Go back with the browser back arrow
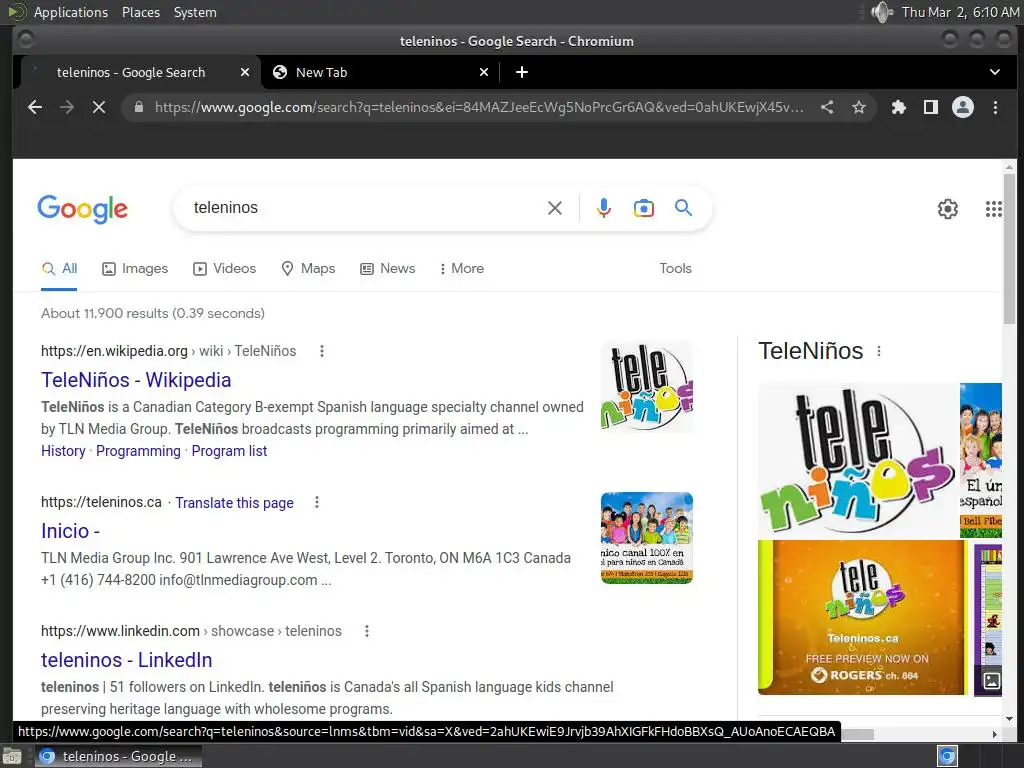 35,107
